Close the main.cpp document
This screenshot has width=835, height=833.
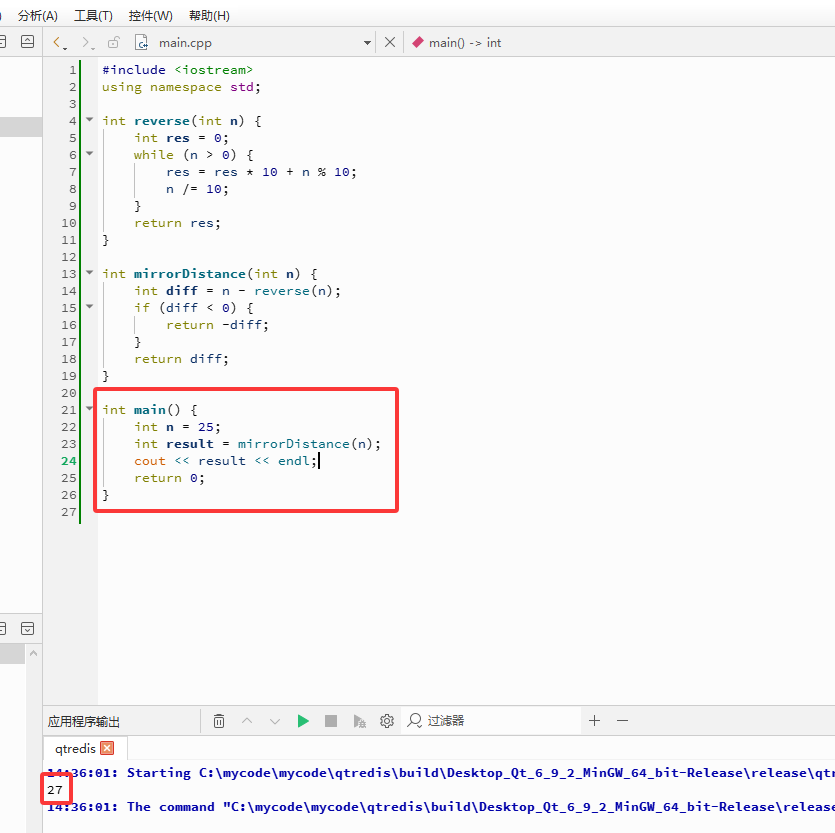click(x=390, y=42)
